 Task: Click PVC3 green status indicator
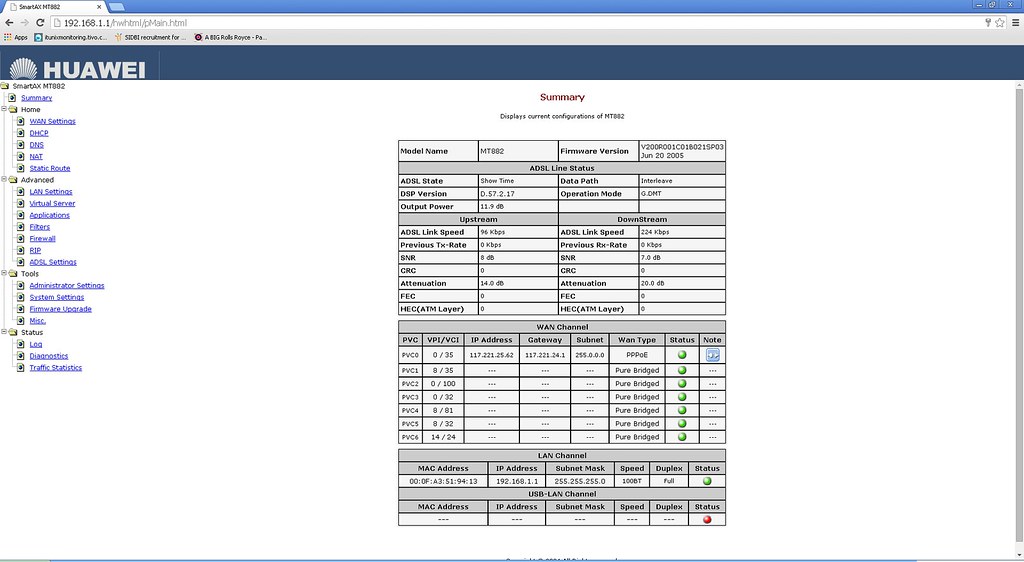coord(682,397)
